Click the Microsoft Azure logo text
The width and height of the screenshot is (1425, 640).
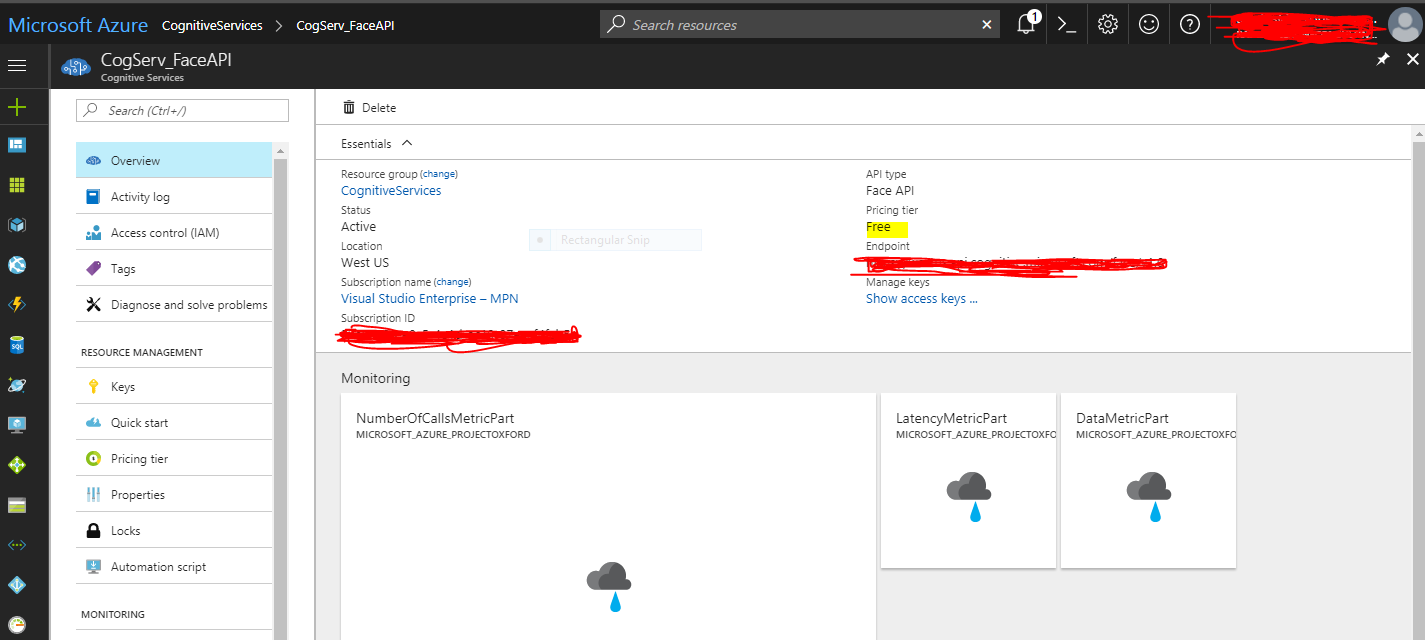[x=78, y=25]
